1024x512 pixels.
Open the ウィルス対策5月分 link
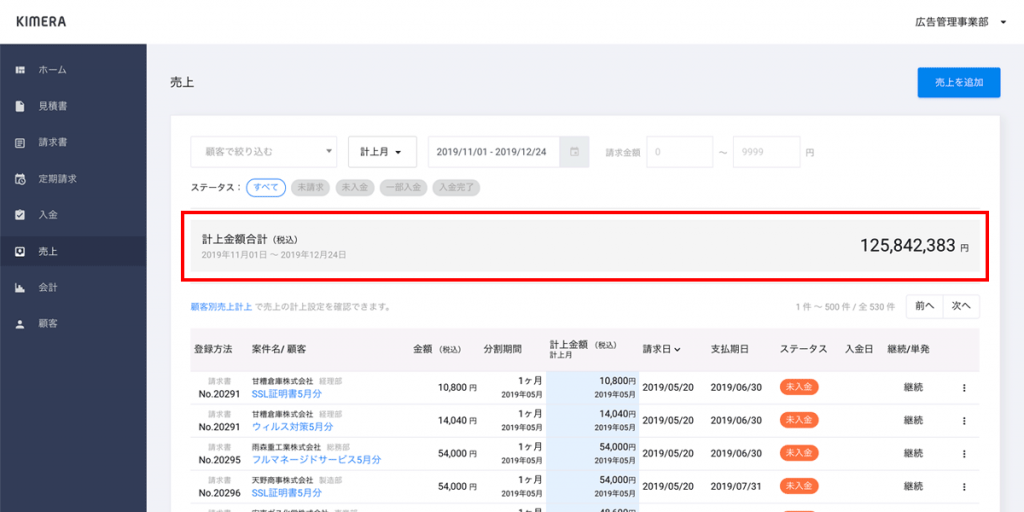(293, 426)
